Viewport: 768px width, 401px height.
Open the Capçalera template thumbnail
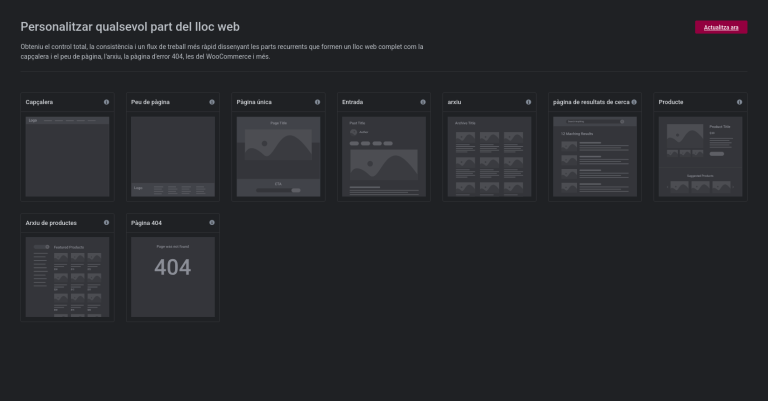point(67,156)
